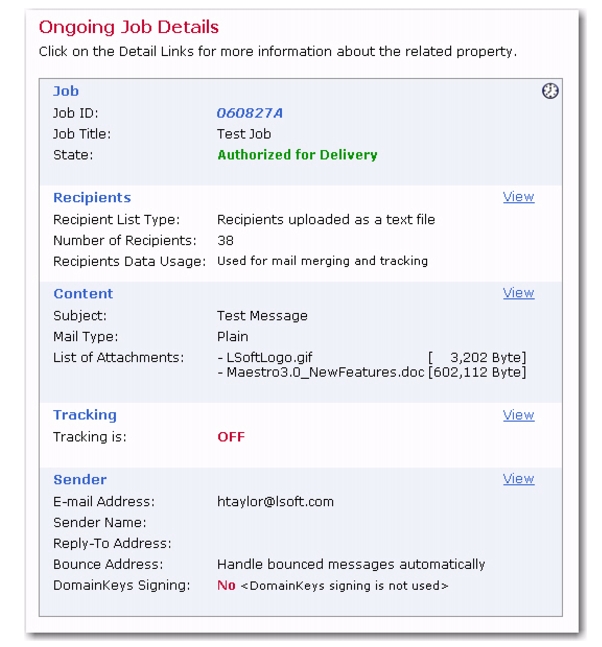The height and width of the screenshot is (647, 602).
Task: Click the Maestro3.0_NewFeatures.doc attachment entry
Action: tap(321, 373)
